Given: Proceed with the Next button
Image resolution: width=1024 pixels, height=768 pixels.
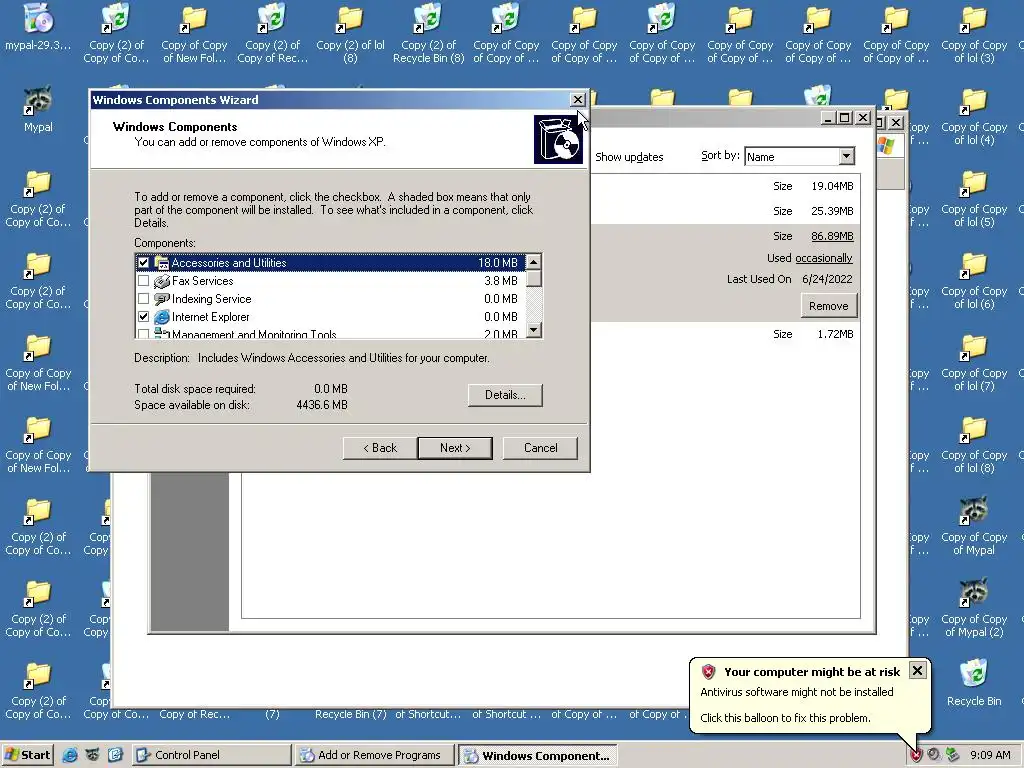Looking at the screenshot, I should click(x=455, y=448).
